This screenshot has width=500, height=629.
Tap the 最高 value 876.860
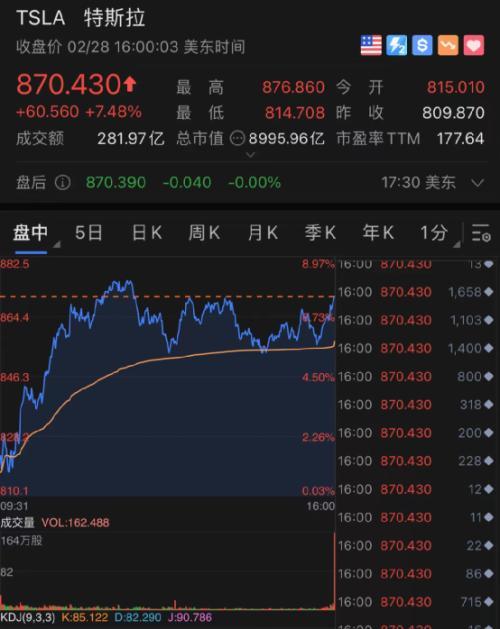click(x=293, y=87)
